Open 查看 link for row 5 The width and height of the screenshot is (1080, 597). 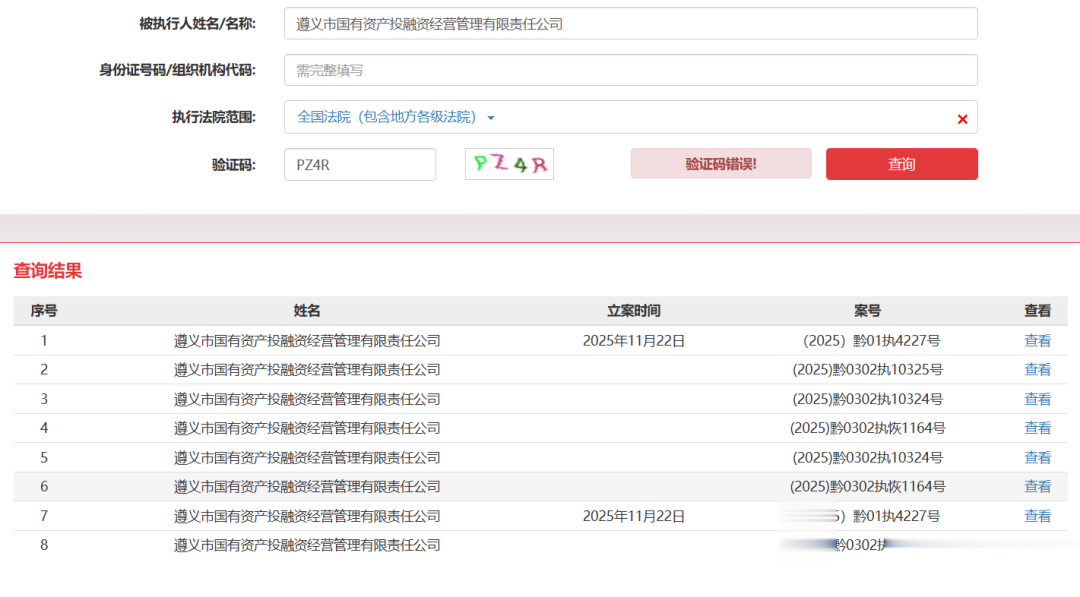tap(1037, 457)
